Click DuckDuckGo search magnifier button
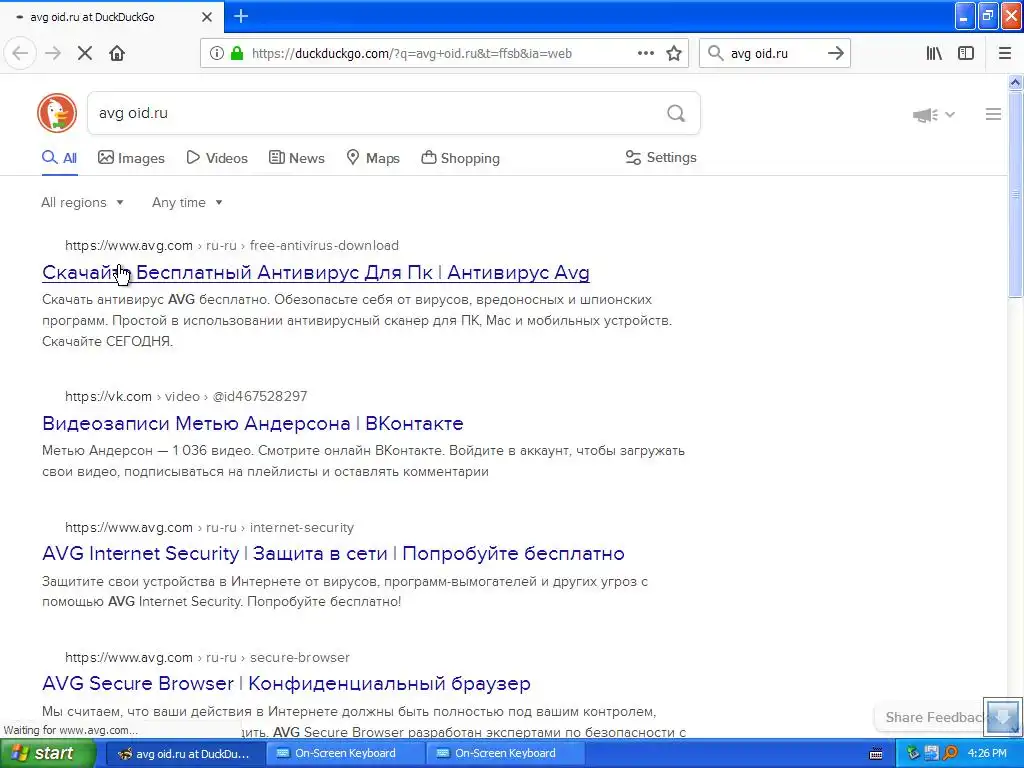This screenshot has height=768, width=1024. (x=676, y=114)
